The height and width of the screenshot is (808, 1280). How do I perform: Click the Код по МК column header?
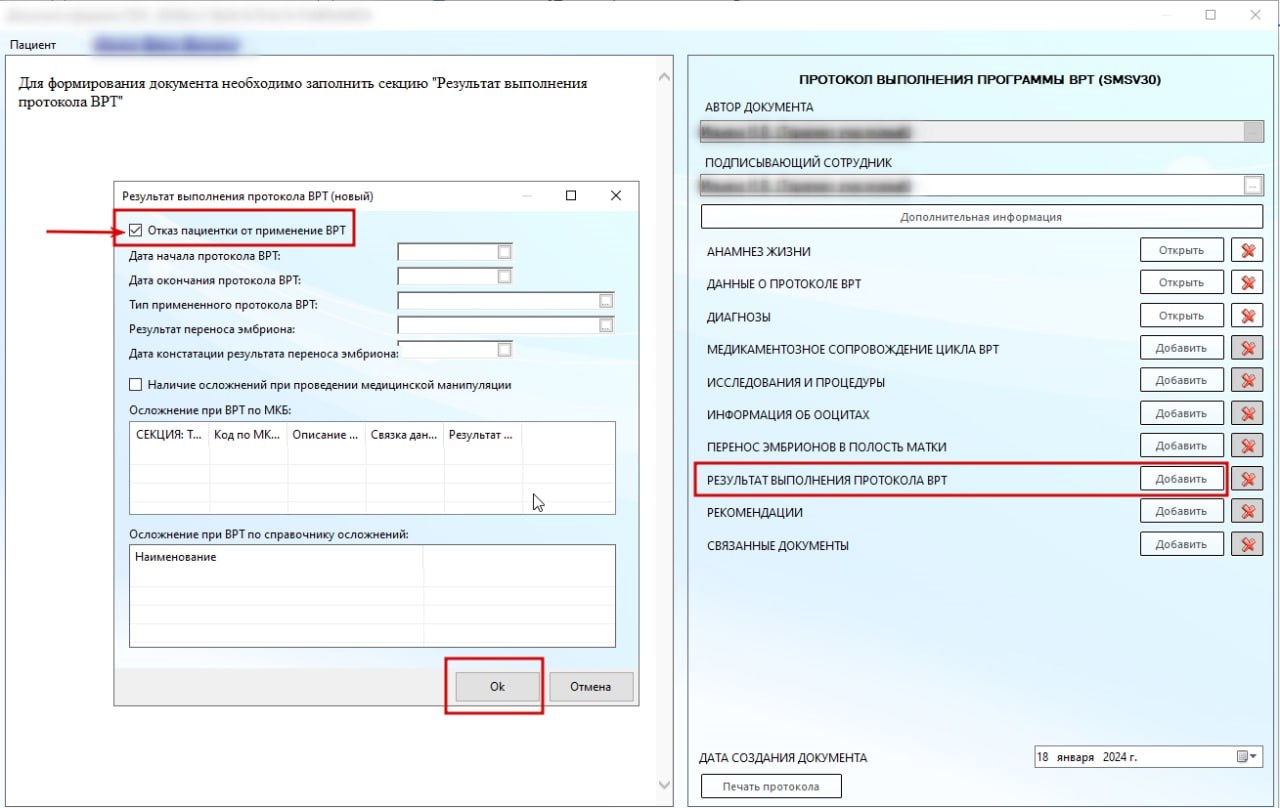[x=248, y=435]
